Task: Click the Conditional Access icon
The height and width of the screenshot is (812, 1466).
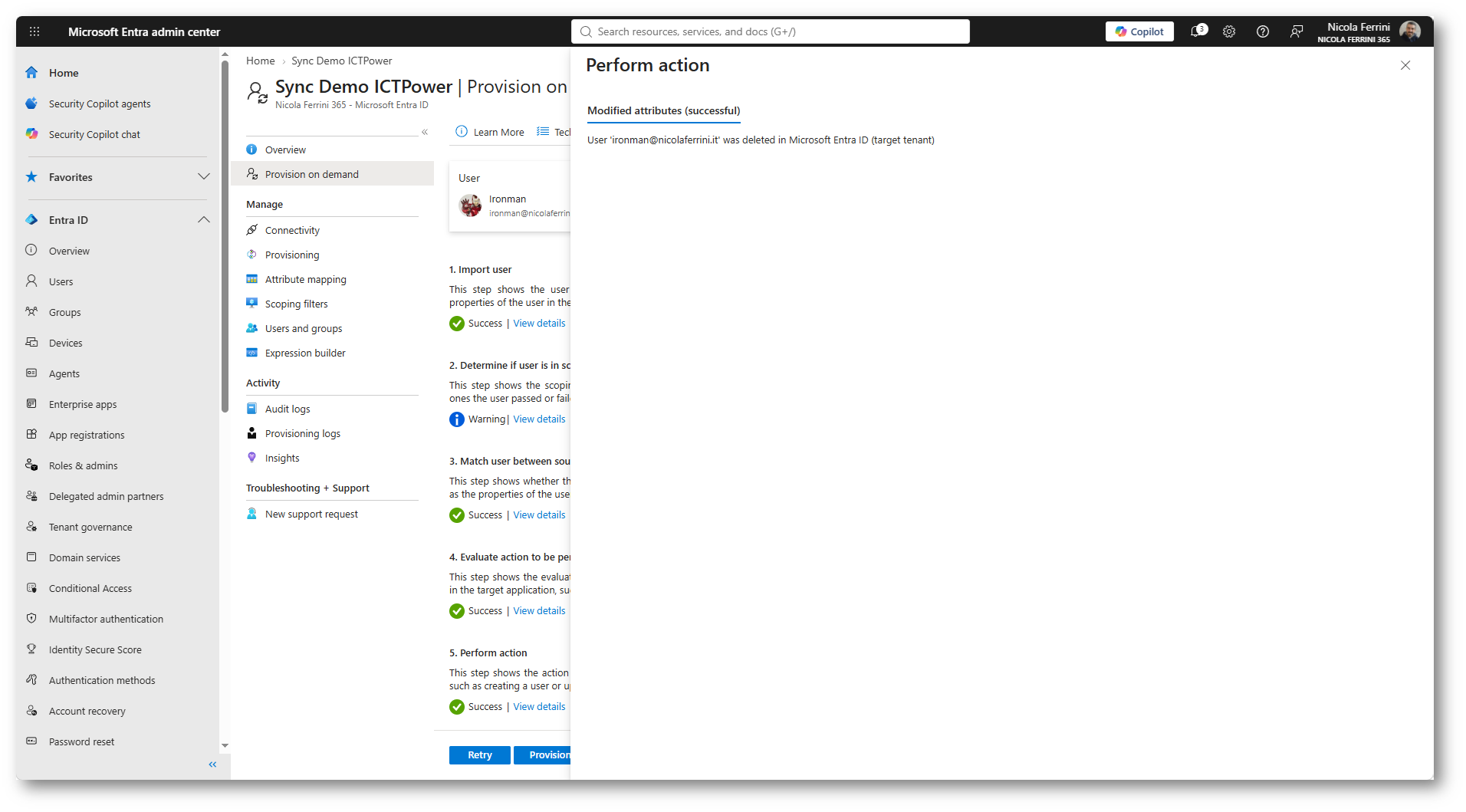Action: pos(31,588)
